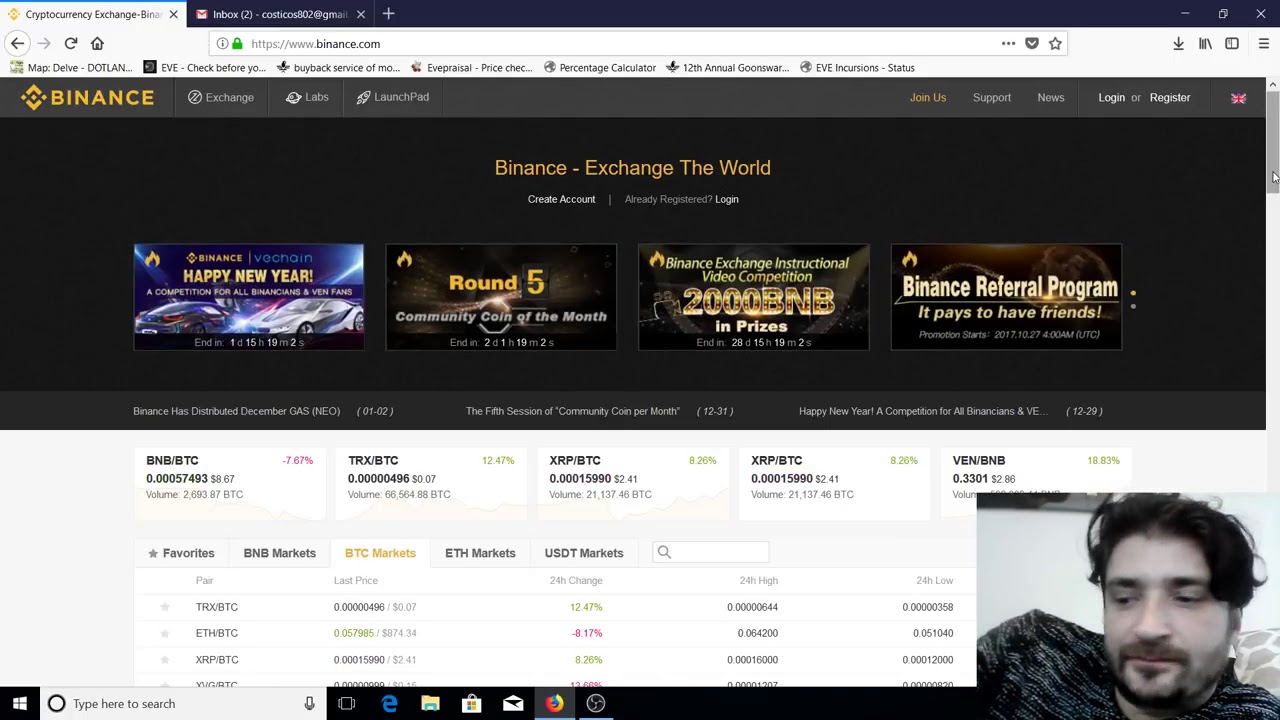
Task: Open the December GAS distribution announcement
Action: (237, 411)
